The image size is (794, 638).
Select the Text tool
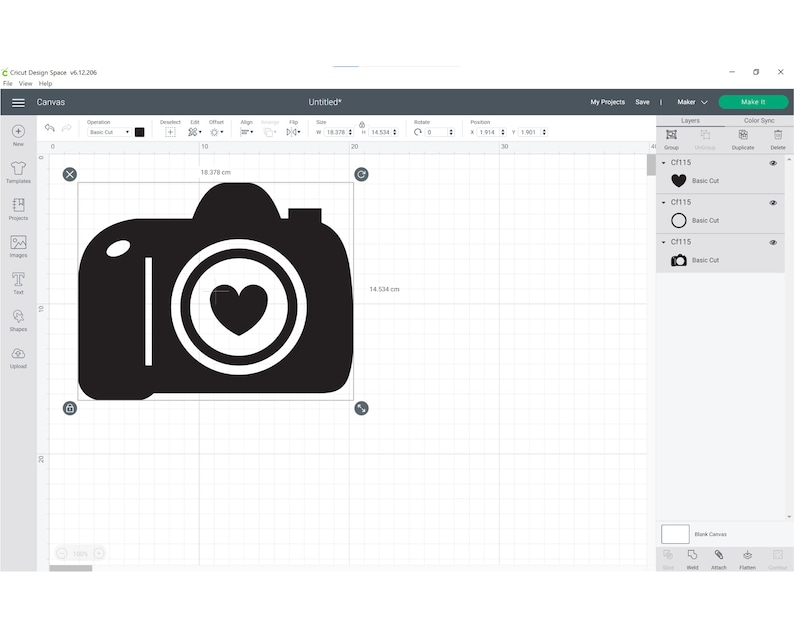(18, 282)
